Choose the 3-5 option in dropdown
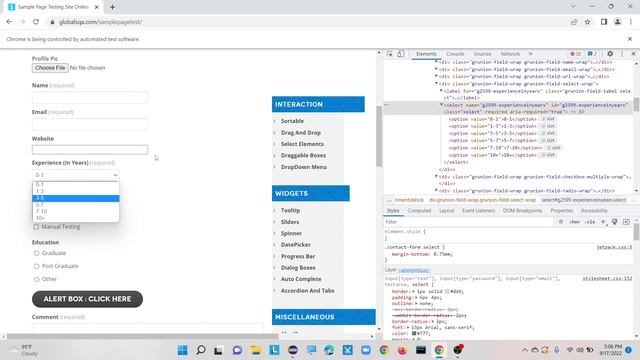Viewport: 640px width, 360px height. tap(76, 198)
